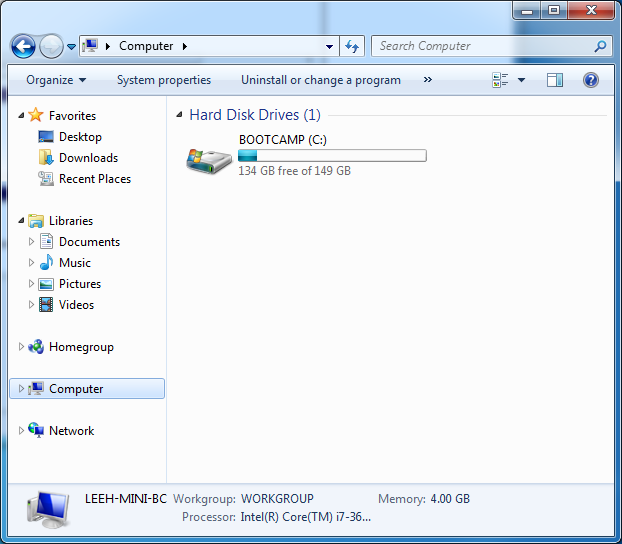The height and width of the screenshot is (544, 622).
Task: Open the Music library
Action: [x=75, y=263]
